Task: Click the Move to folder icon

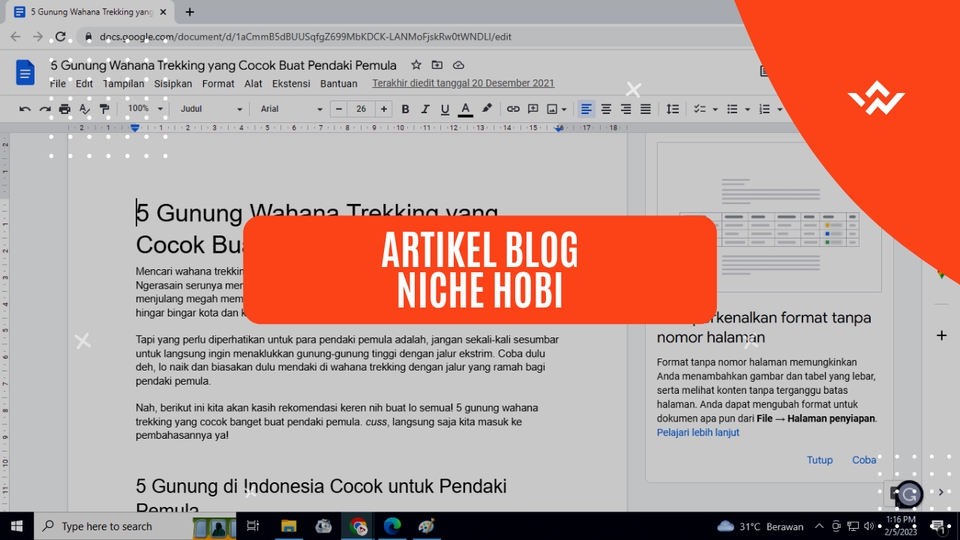Action: click(x=437, y=65)
